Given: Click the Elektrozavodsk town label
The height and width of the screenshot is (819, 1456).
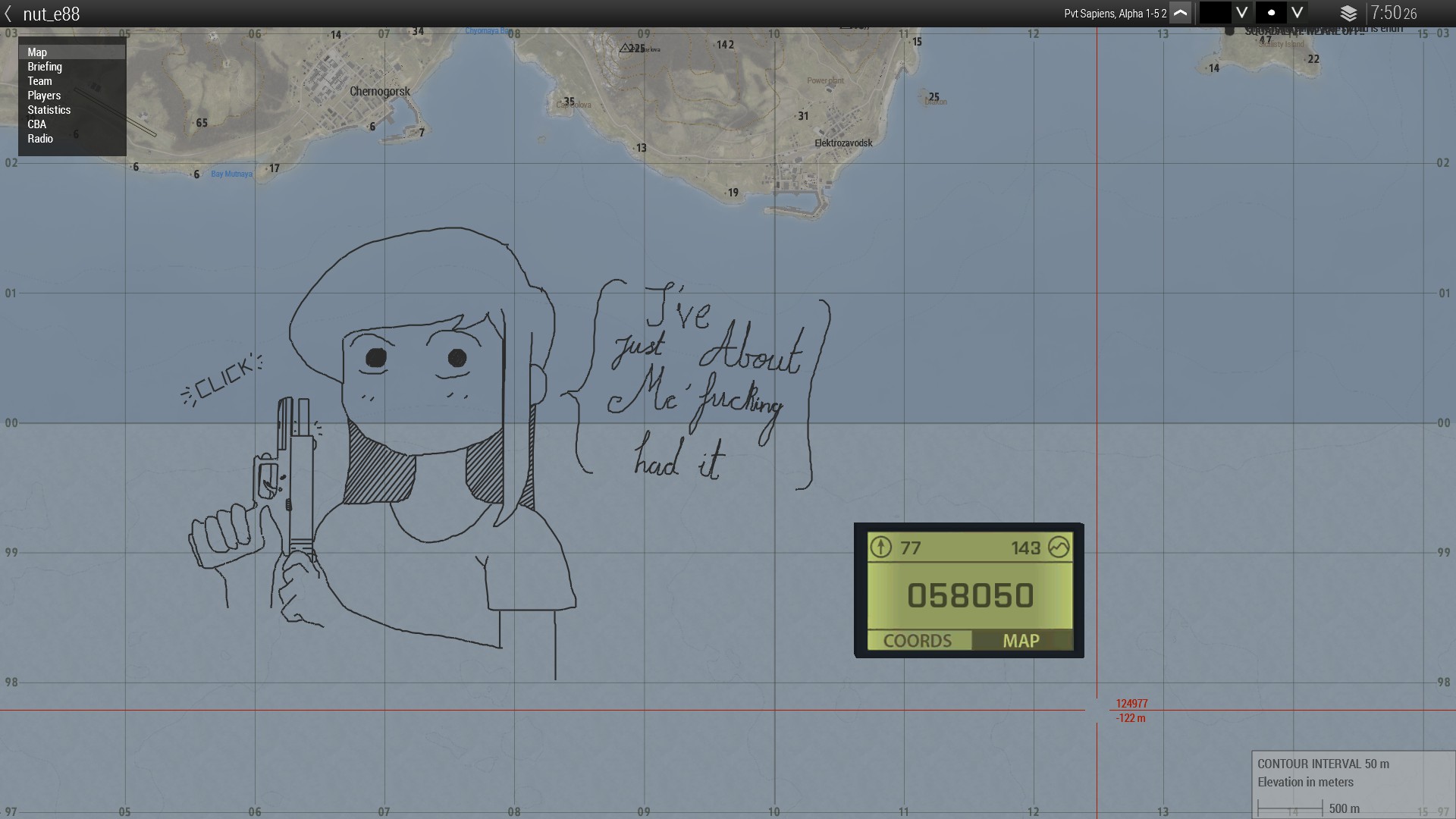Looking at the screenshot, I should click(x=843, y=143).
